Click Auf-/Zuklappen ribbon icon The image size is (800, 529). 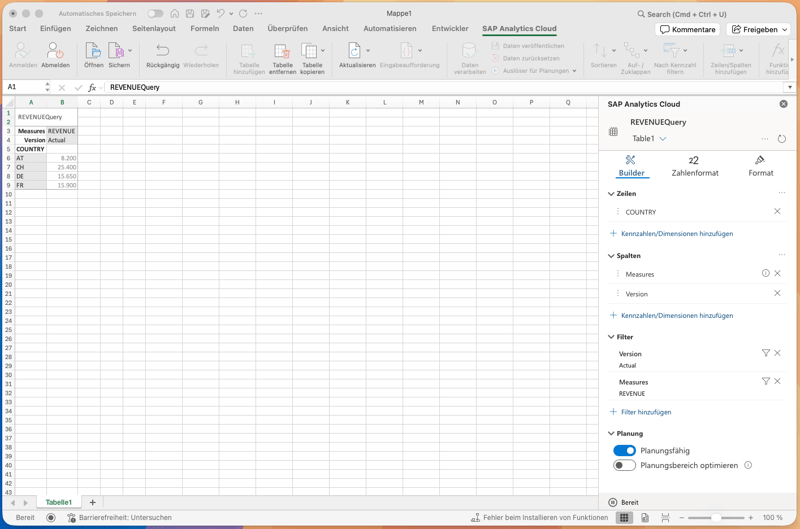[632, 51]
